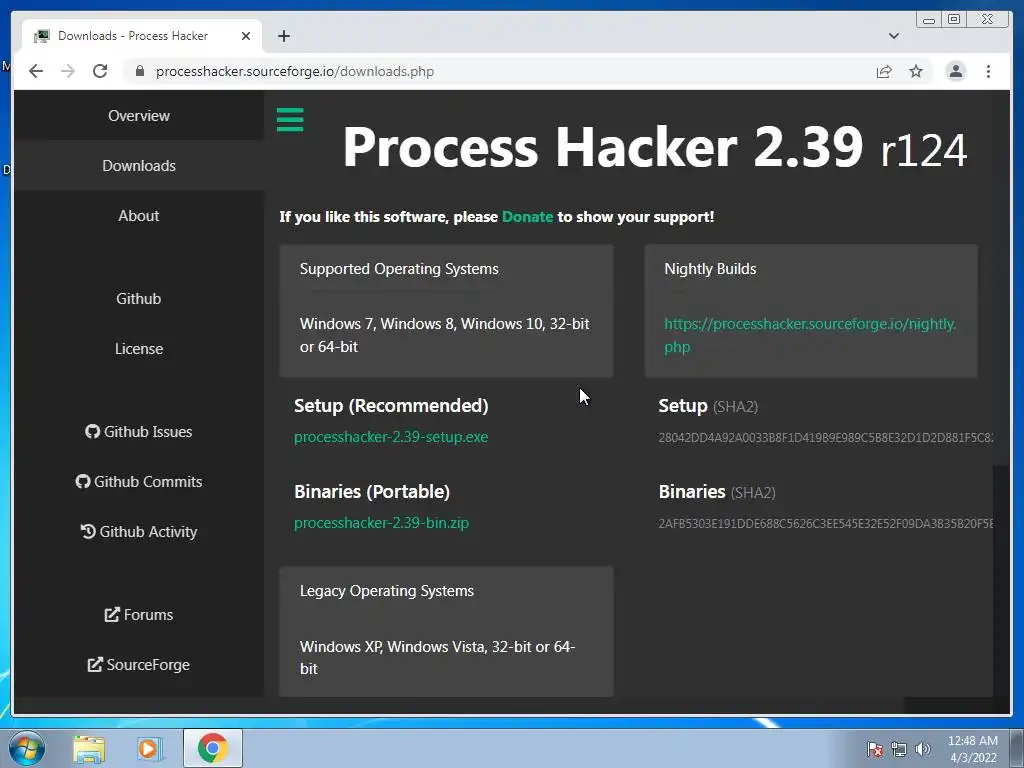
Task: Open Github Activity in the sidebar
Action: coord(138,532)
